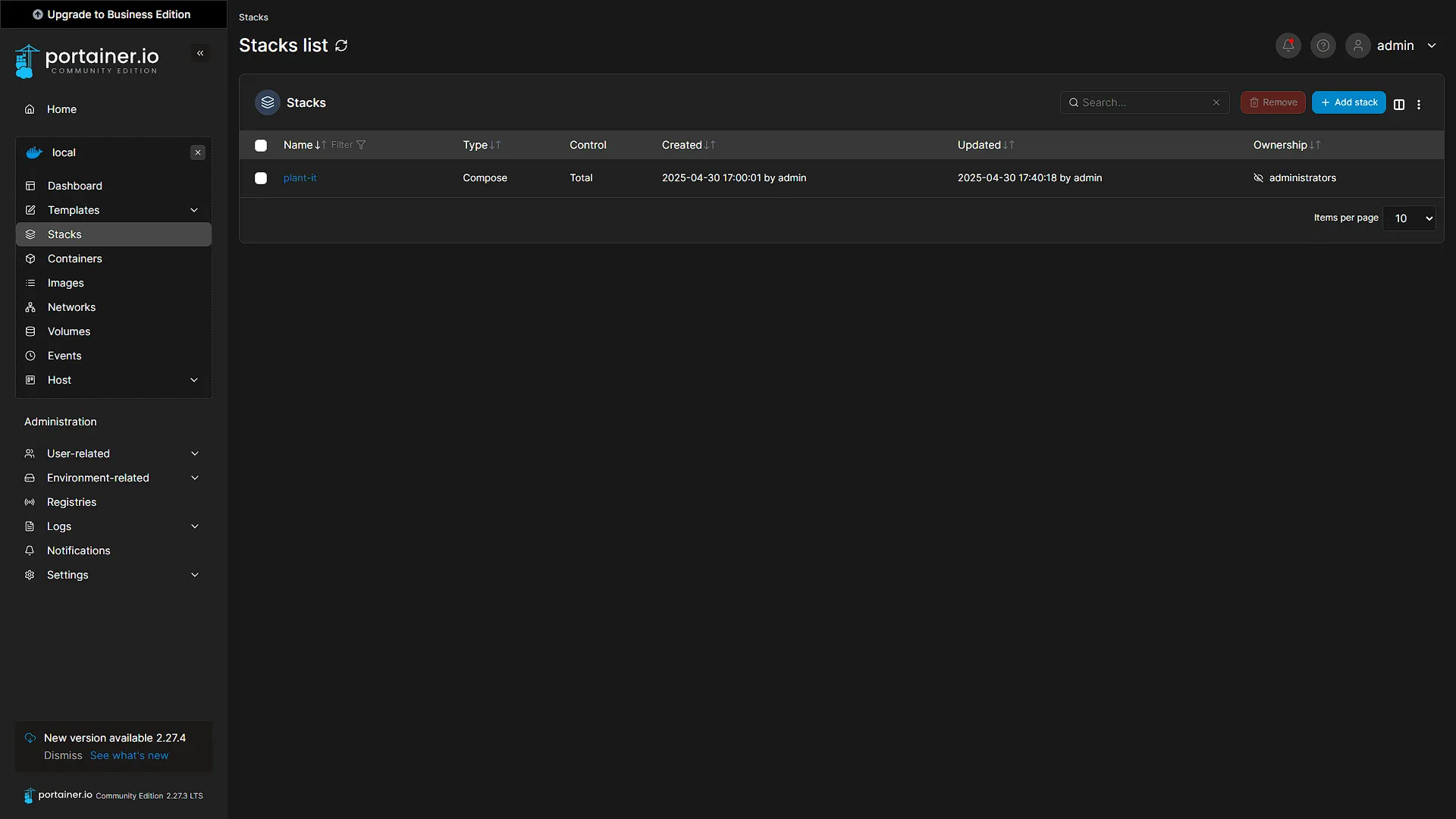Click the Add stack button

tap(1349, 102)
